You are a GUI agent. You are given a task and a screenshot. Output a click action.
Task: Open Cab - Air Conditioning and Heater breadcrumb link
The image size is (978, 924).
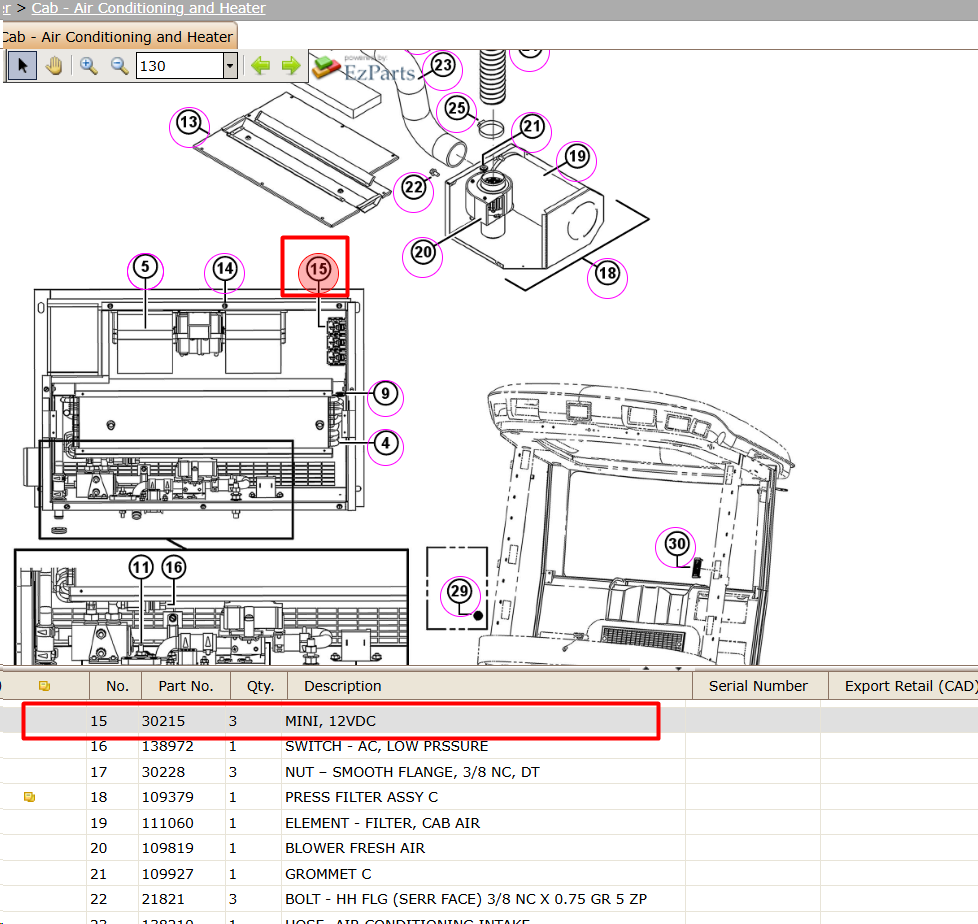click(x=148, y=8)
